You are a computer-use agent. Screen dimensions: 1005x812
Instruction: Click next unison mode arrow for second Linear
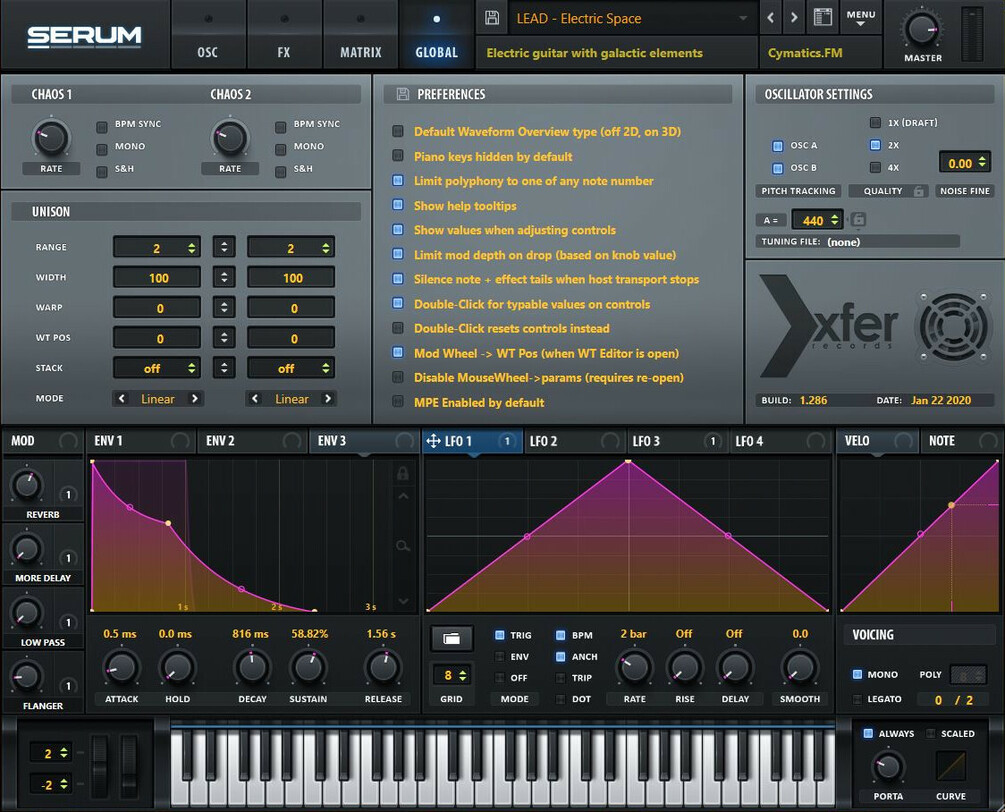(x=328, y=399)
